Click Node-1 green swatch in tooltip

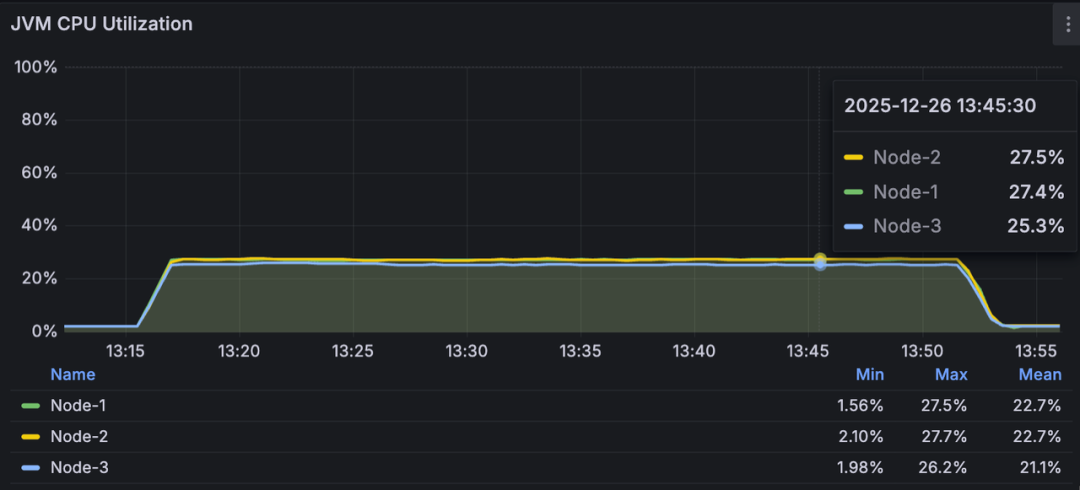[x=854, y=192]
